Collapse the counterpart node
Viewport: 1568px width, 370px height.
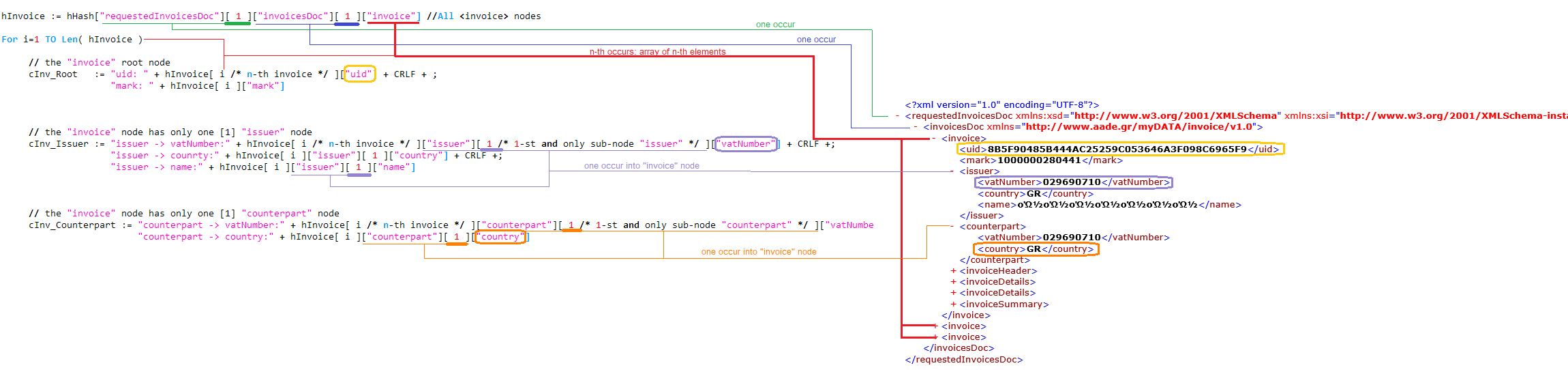952,227
